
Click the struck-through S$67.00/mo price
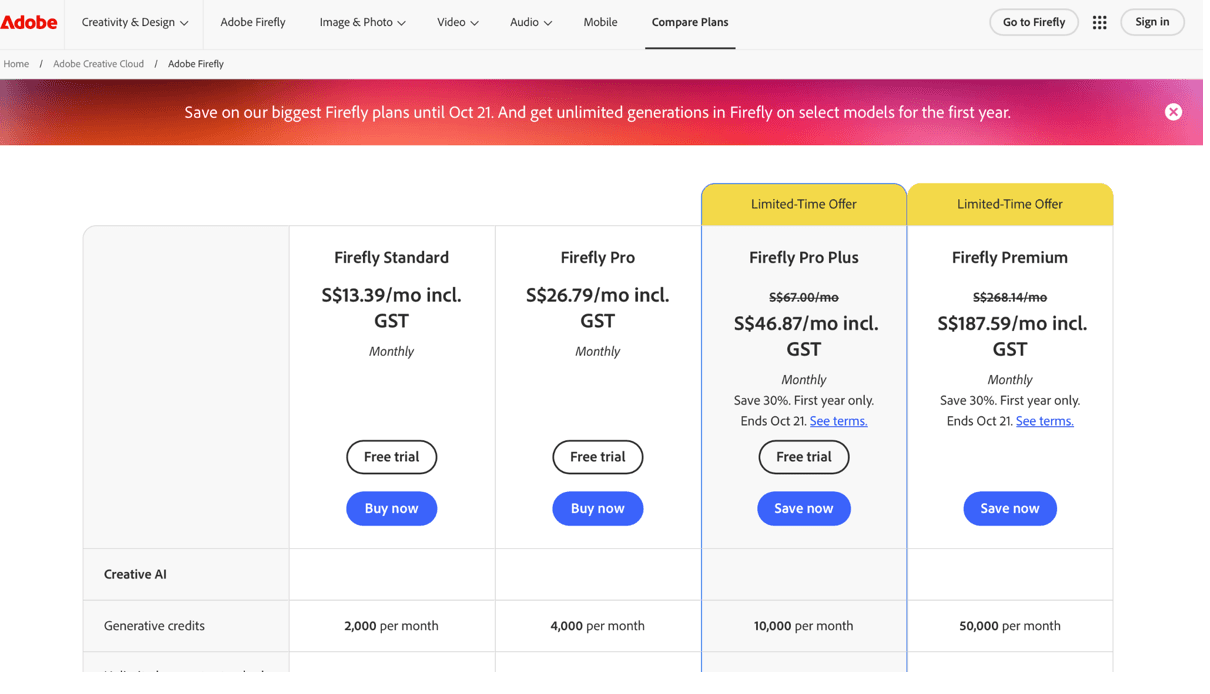coord(803,297)
